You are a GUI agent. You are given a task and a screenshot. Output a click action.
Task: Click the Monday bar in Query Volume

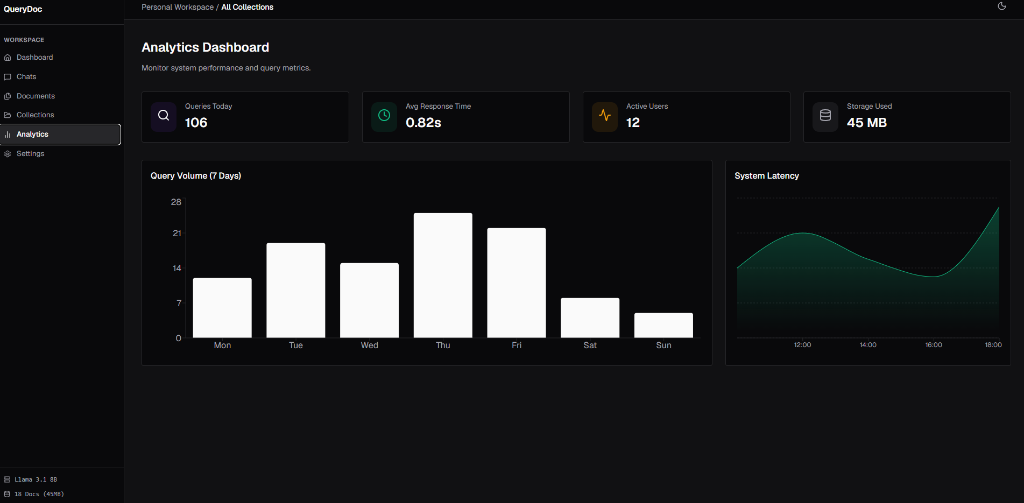[222, 308]
